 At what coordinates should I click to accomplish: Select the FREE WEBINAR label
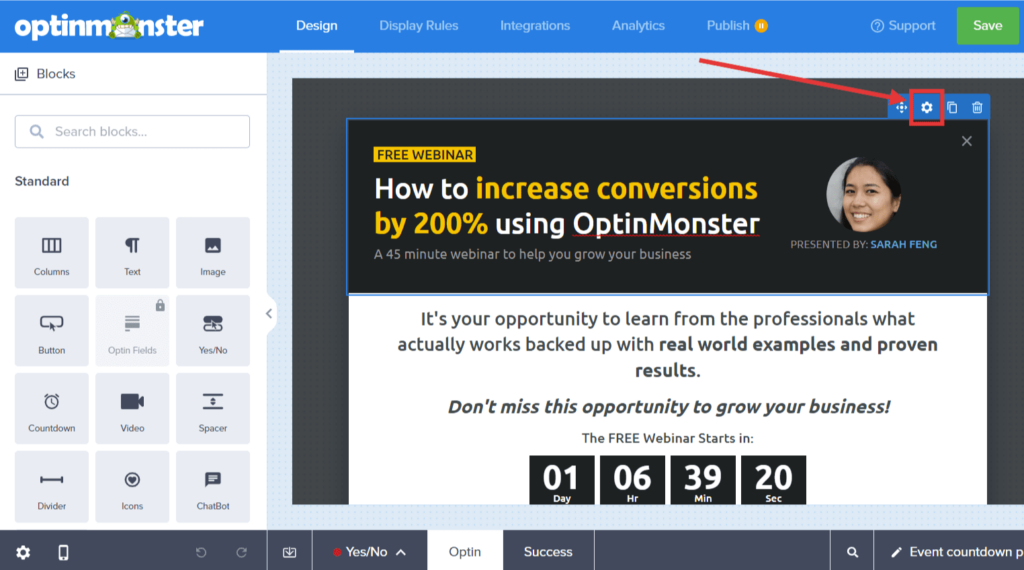[424, 155]
